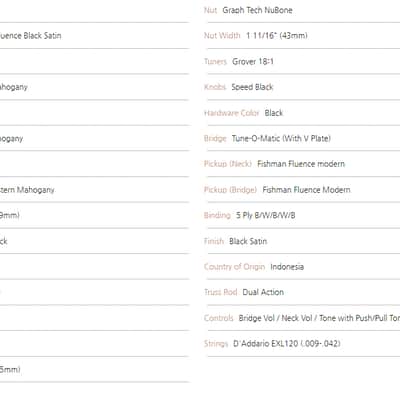Select the Controls label
The image size is (400, 400).
coord(219,318)
